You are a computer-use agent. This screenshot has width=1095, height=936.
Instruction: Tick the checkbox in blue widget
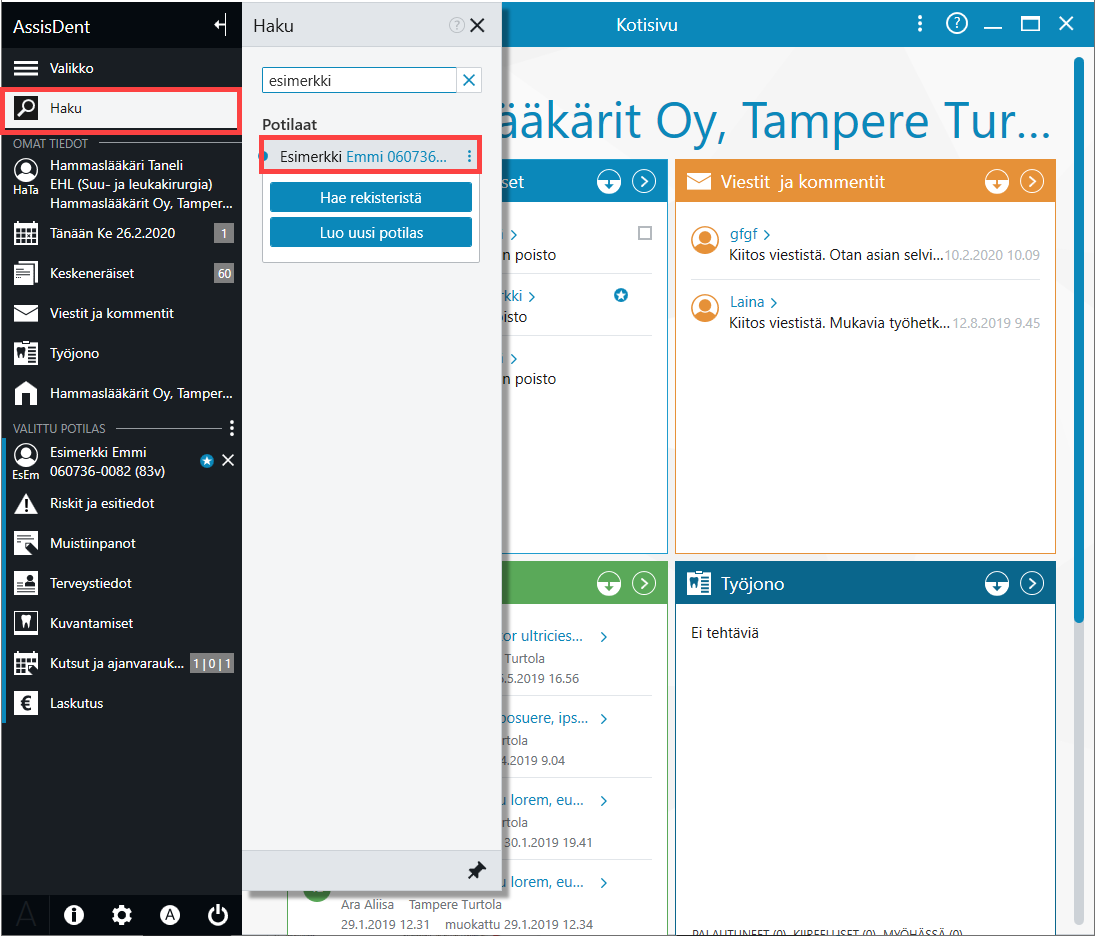coord(645,233)
